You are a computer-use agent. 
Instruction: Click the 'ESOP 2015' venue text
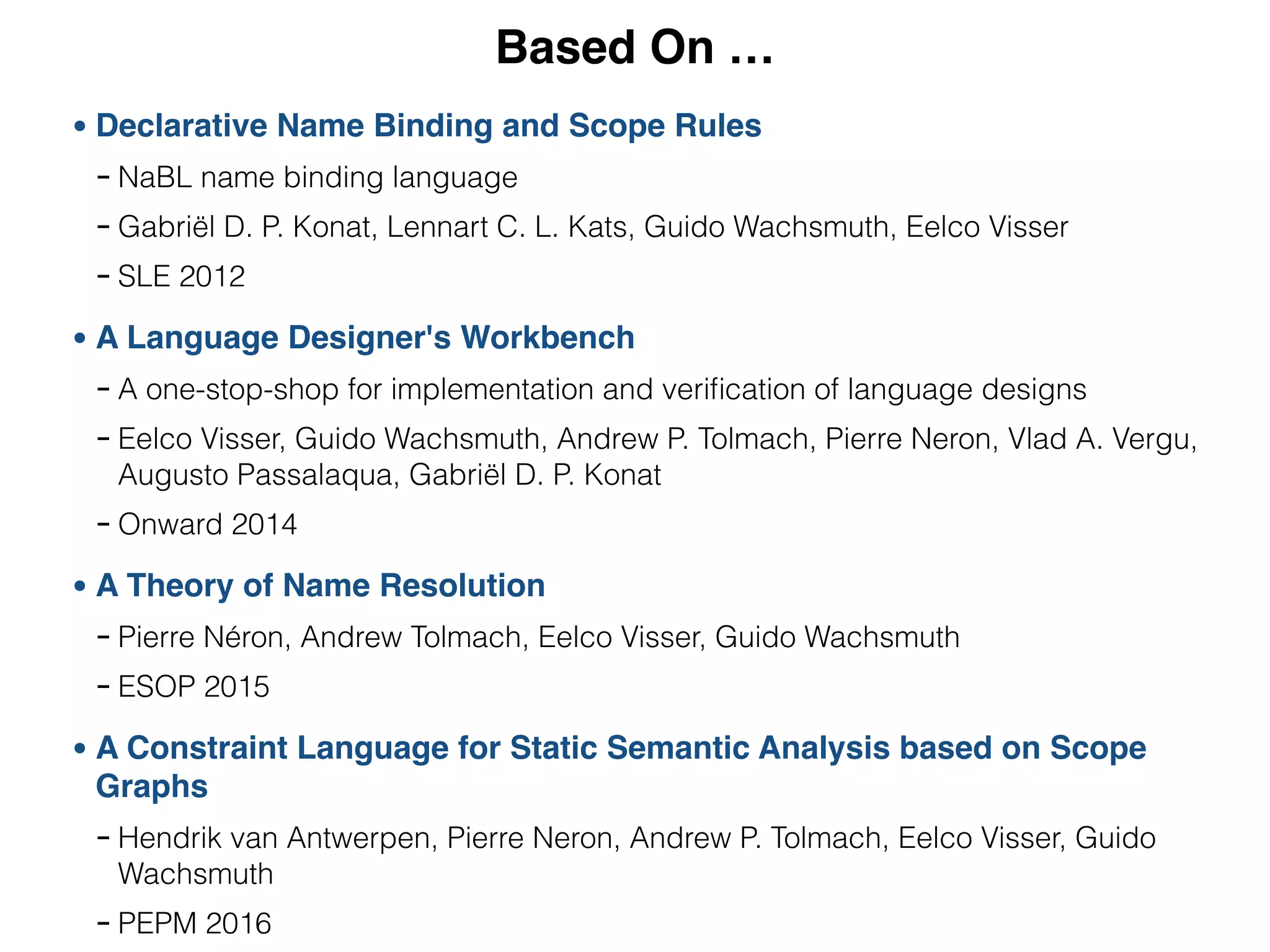tap(193, 687)
